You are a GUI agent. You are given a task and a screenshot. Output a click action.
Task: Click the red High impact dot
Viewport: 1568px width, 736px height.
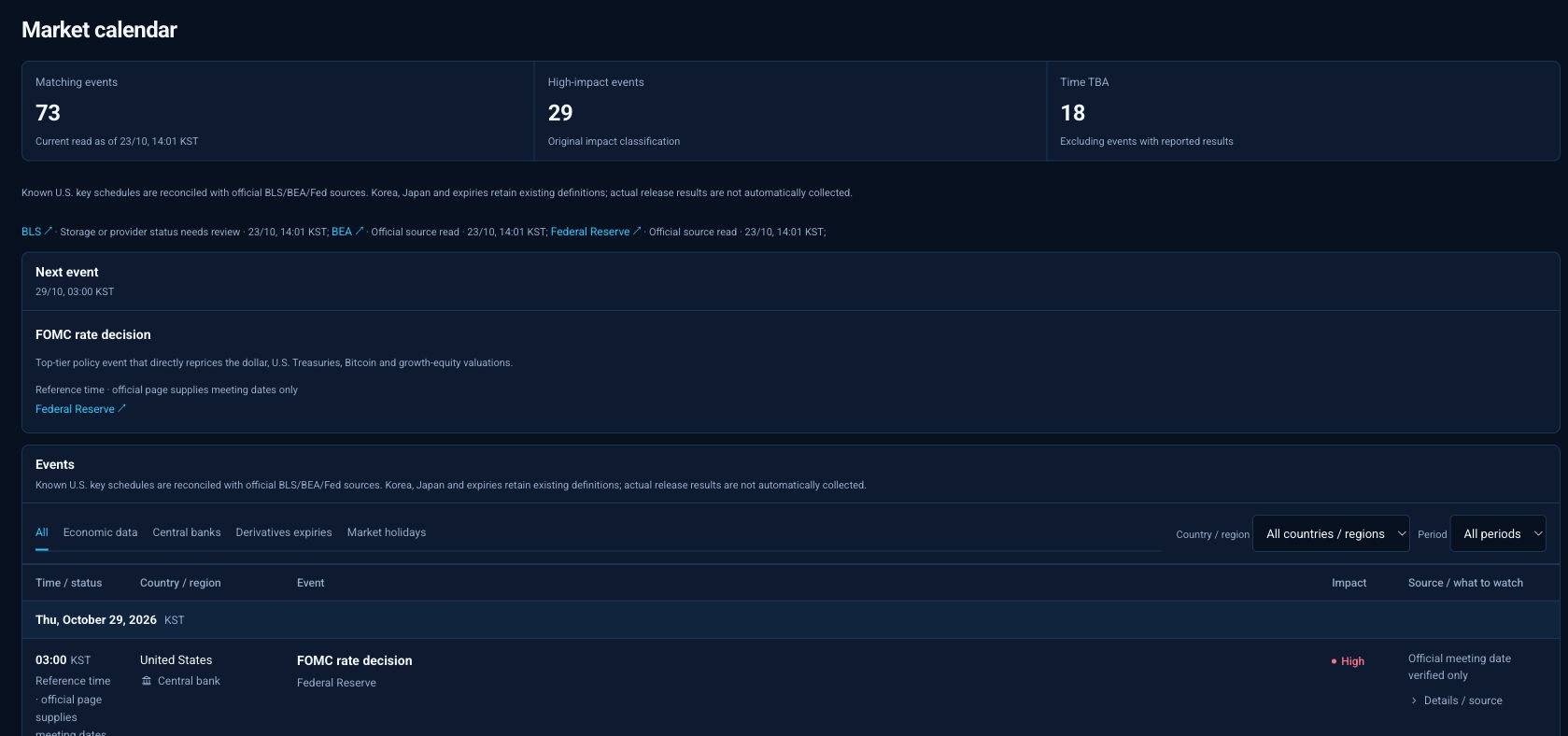pos(1334,661)
